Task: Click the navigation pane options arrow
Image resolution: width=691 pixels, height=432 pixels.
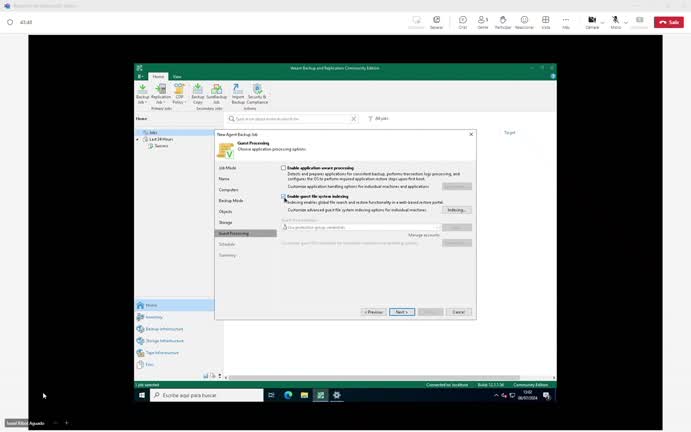Action: tap(219, 376)
